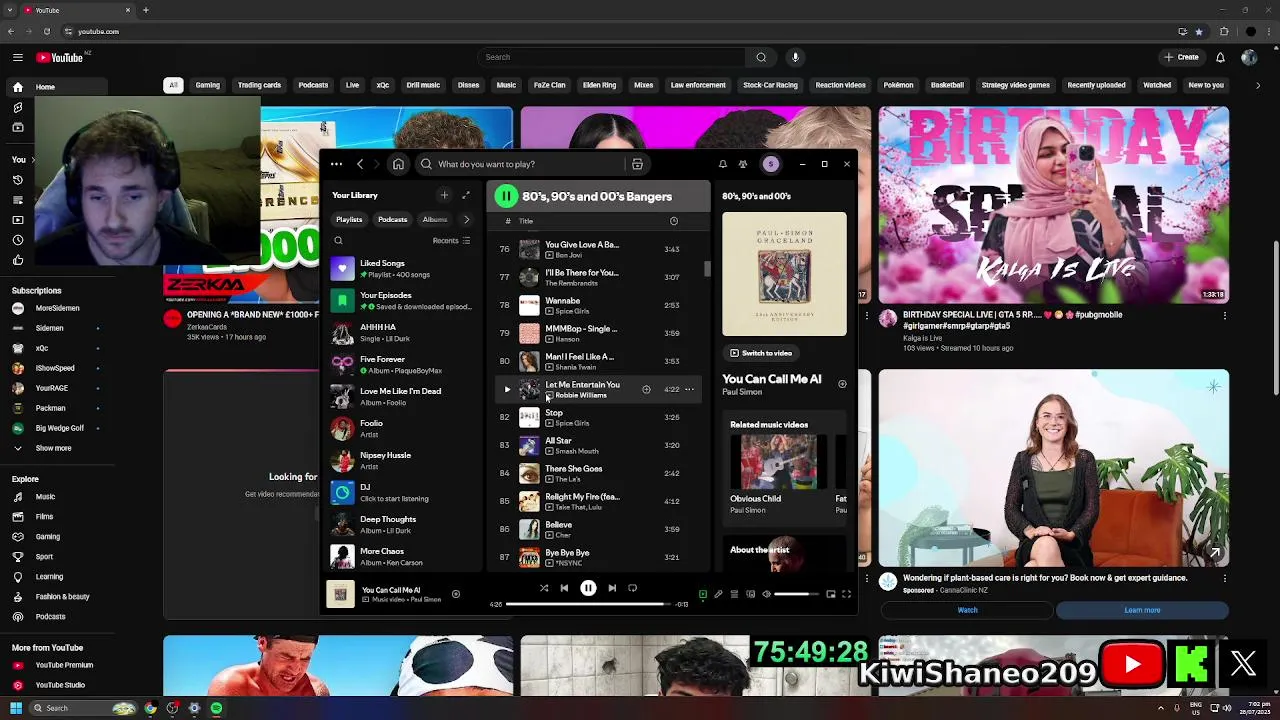Toggle shuffle in Spotify player
Viewport: 1280px width, 720px height.
coord(544,588)
